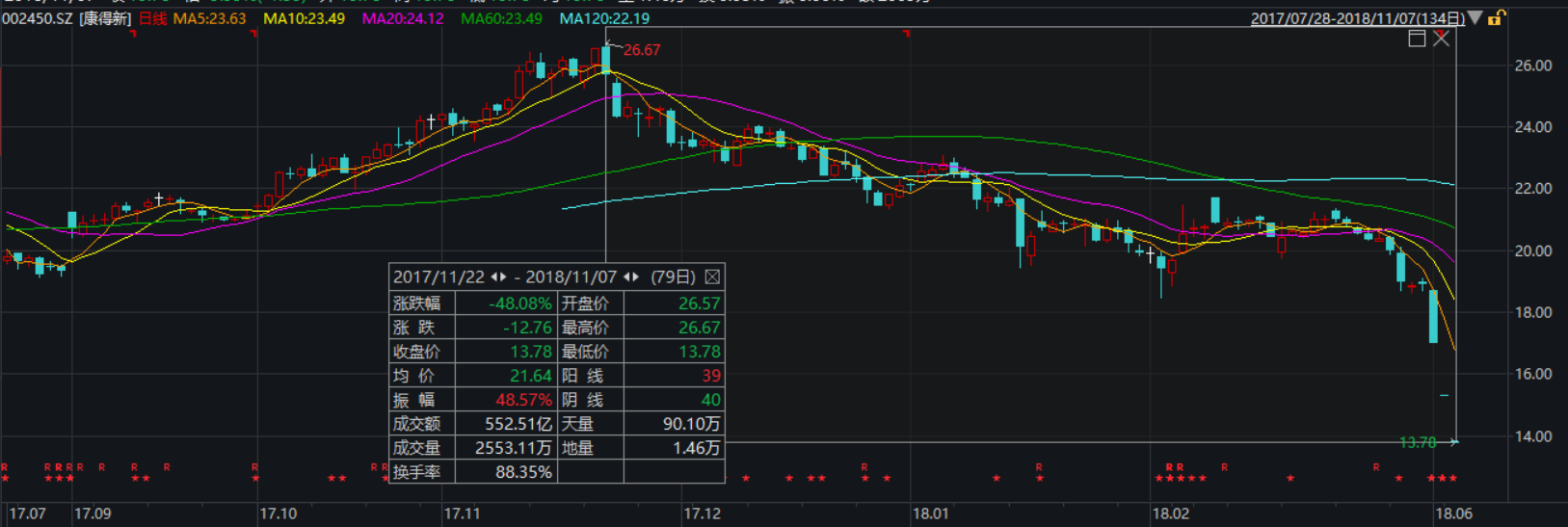The height and width of the screenshot is (527, 1568).
Task: Click the 振幅 value 48.57%
Action: point(524,400)
